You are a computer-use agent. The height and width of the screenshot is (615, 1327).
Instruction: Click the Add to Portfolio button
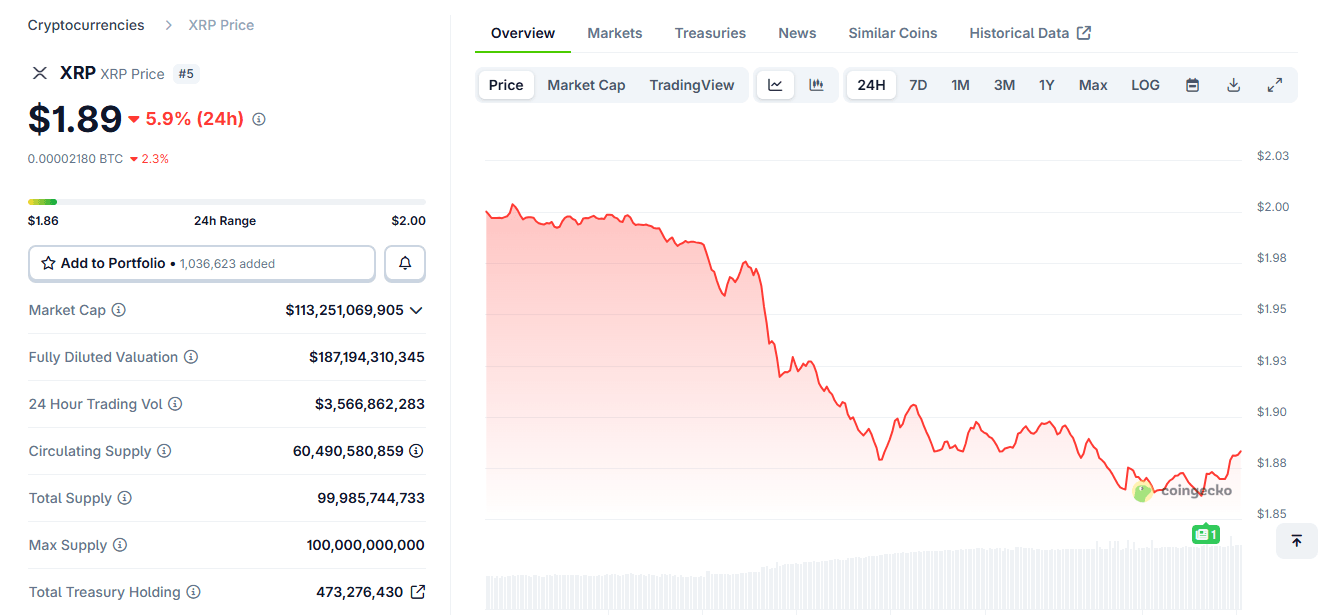click(x=201, y=263)
